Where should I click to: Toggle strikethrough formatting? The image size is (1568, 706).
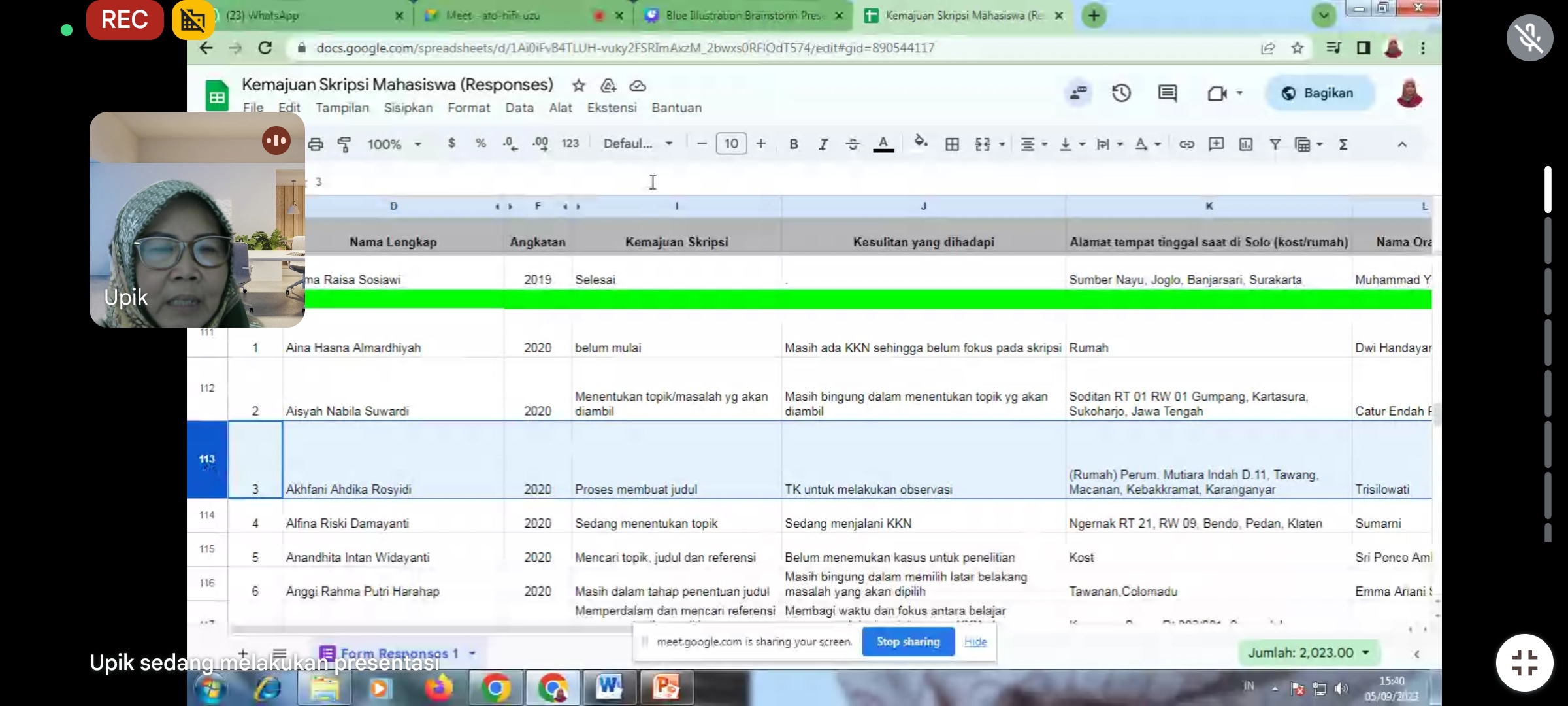(853, 144)
